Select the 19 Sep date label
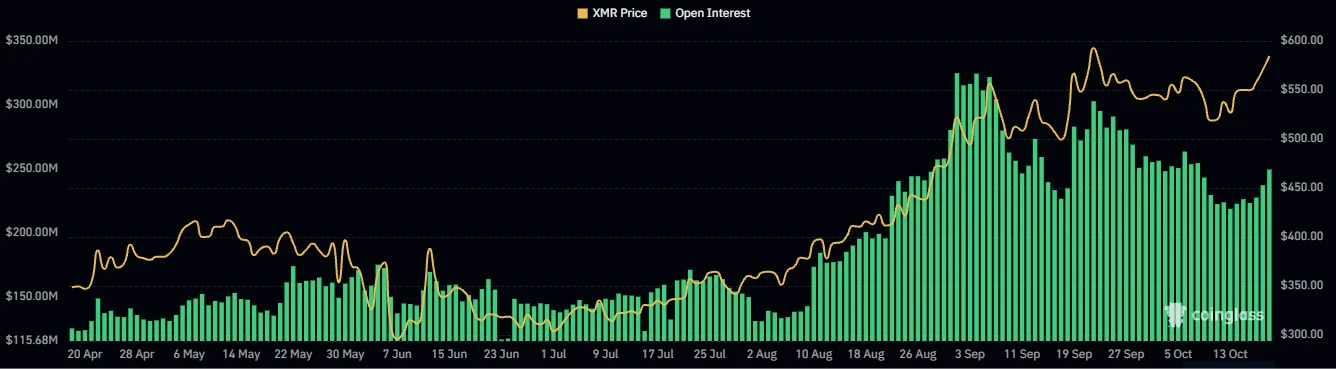 (1074, 354)
